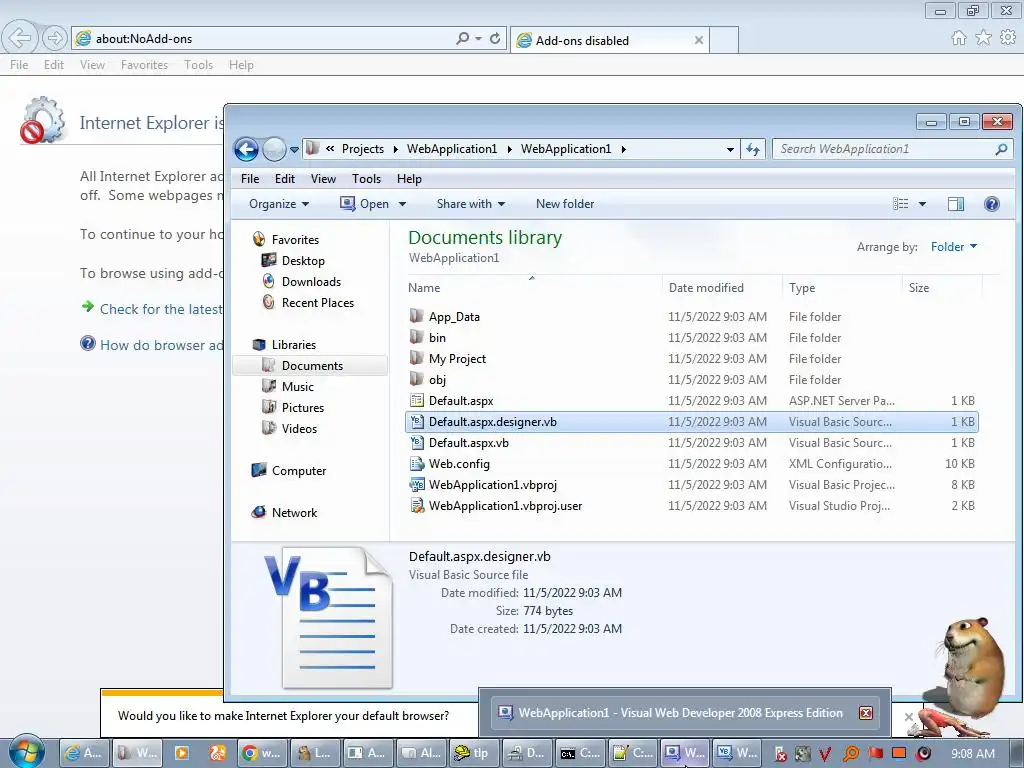The height and width of the screenshot is (768, 1024).
Task: Sort by the Name column header
Action: (x=532, y=287)
